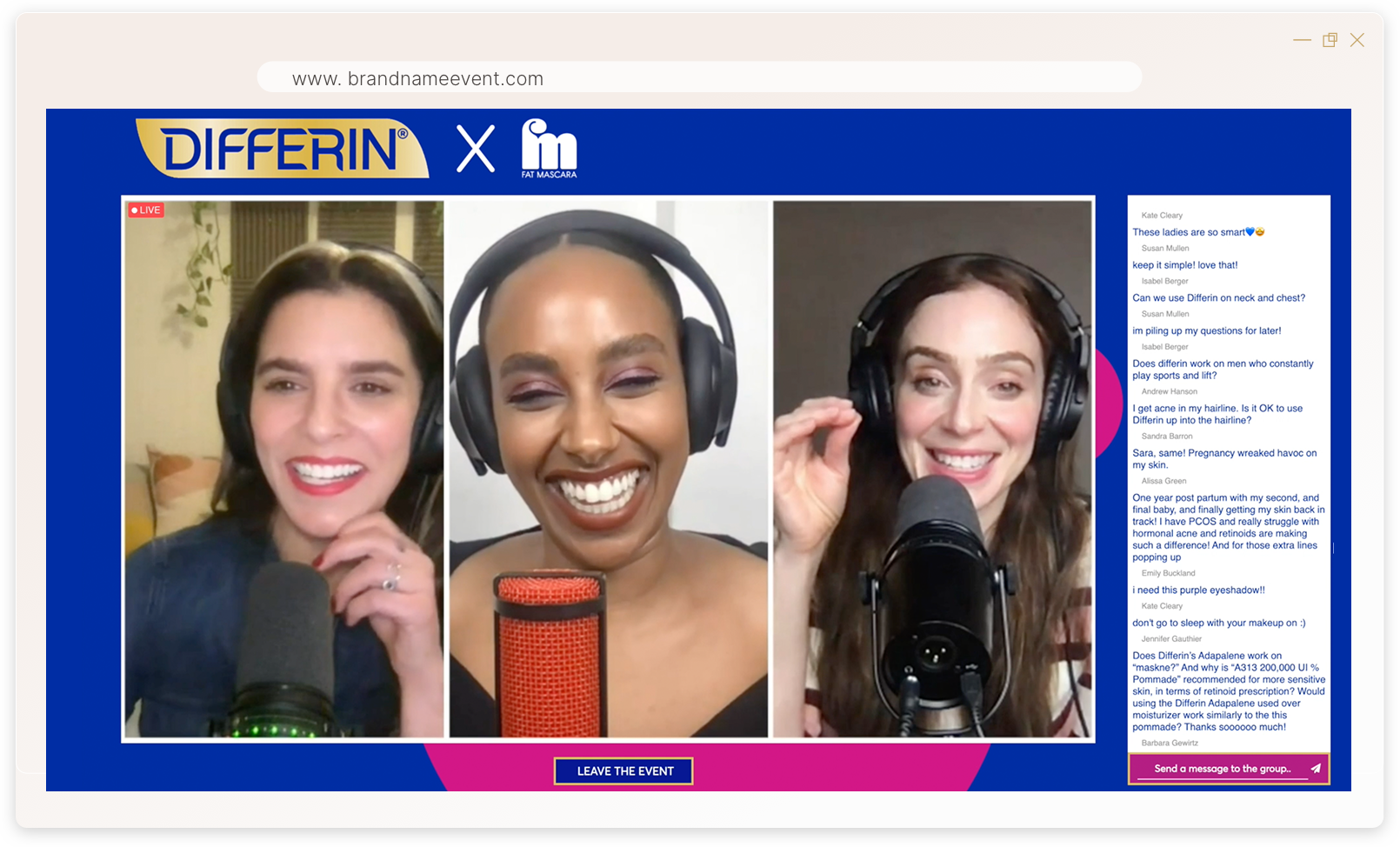Restore the browser window size

[1330, 40]
